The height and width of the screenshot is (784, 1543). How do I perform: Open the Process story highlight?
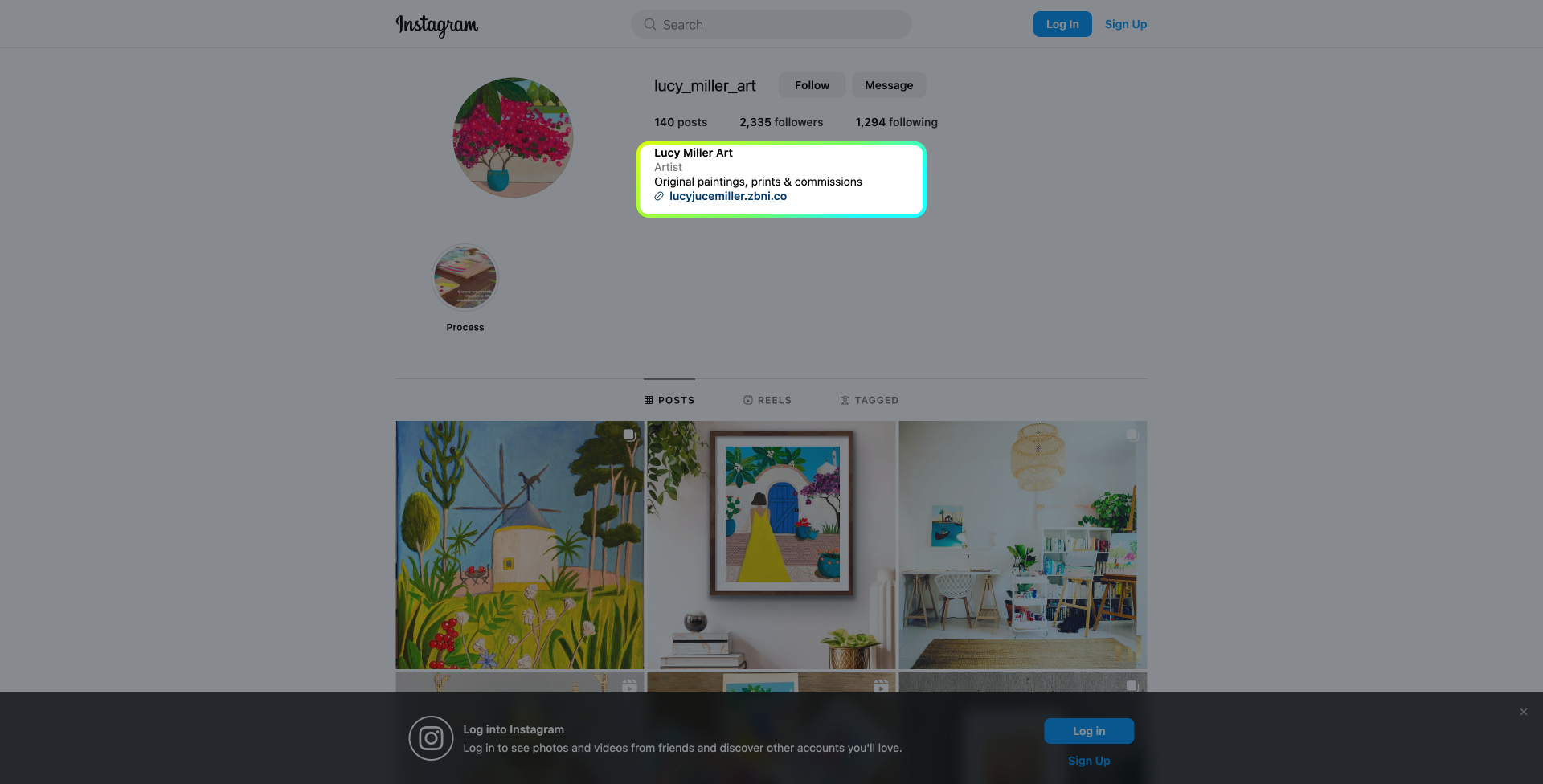465,278
